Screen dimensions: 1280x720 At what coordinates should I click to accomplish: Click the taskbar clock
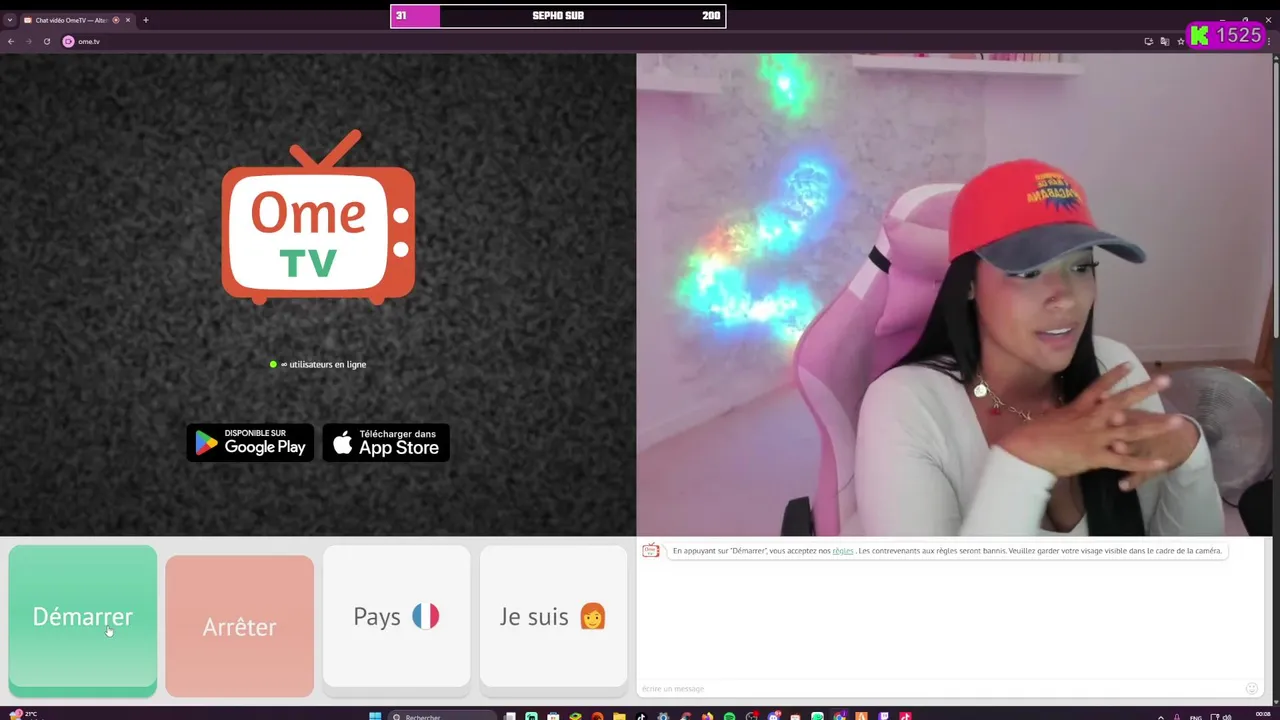[x=1263, y=715]
